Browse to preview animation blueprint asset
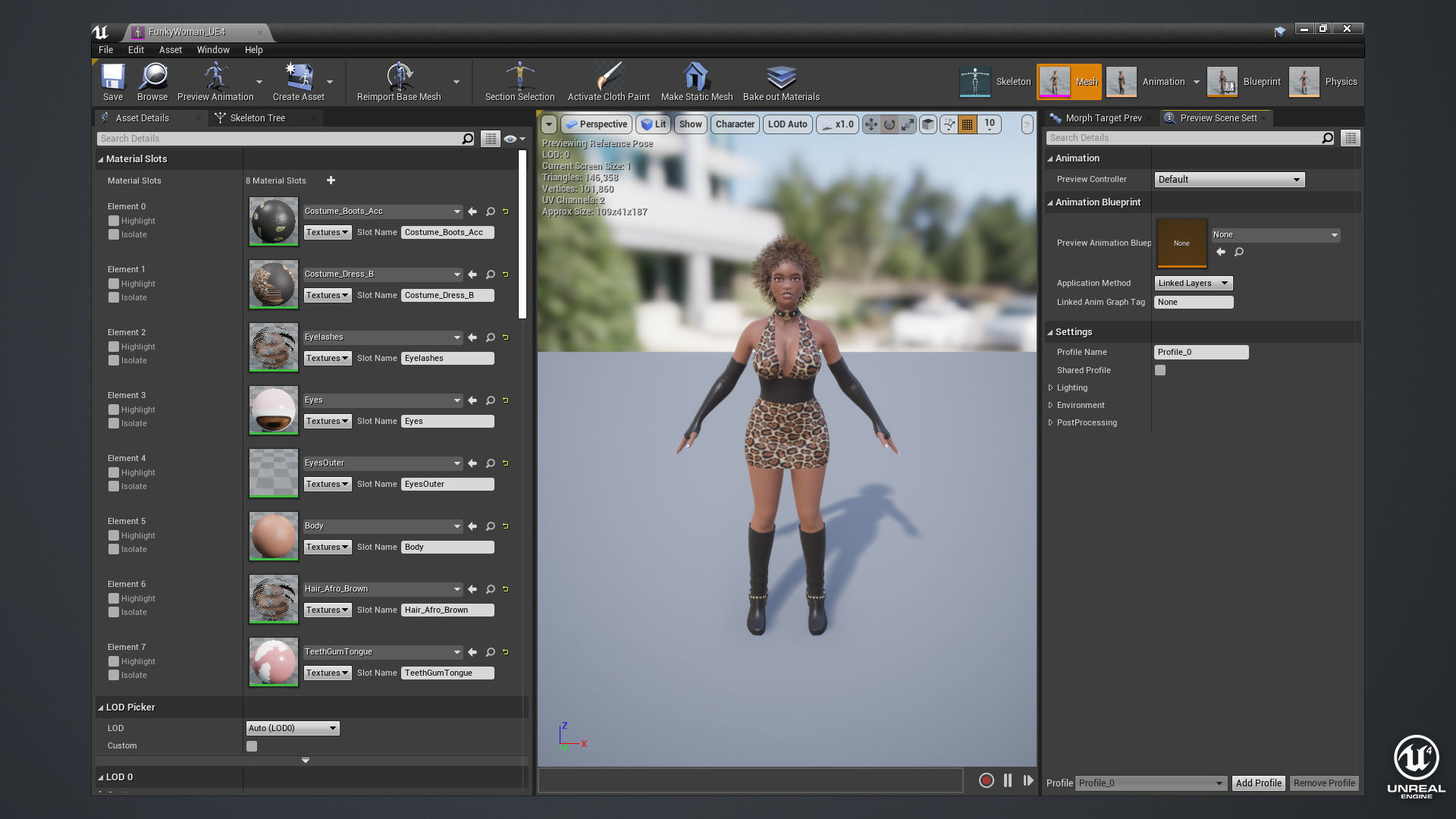 1239,252
